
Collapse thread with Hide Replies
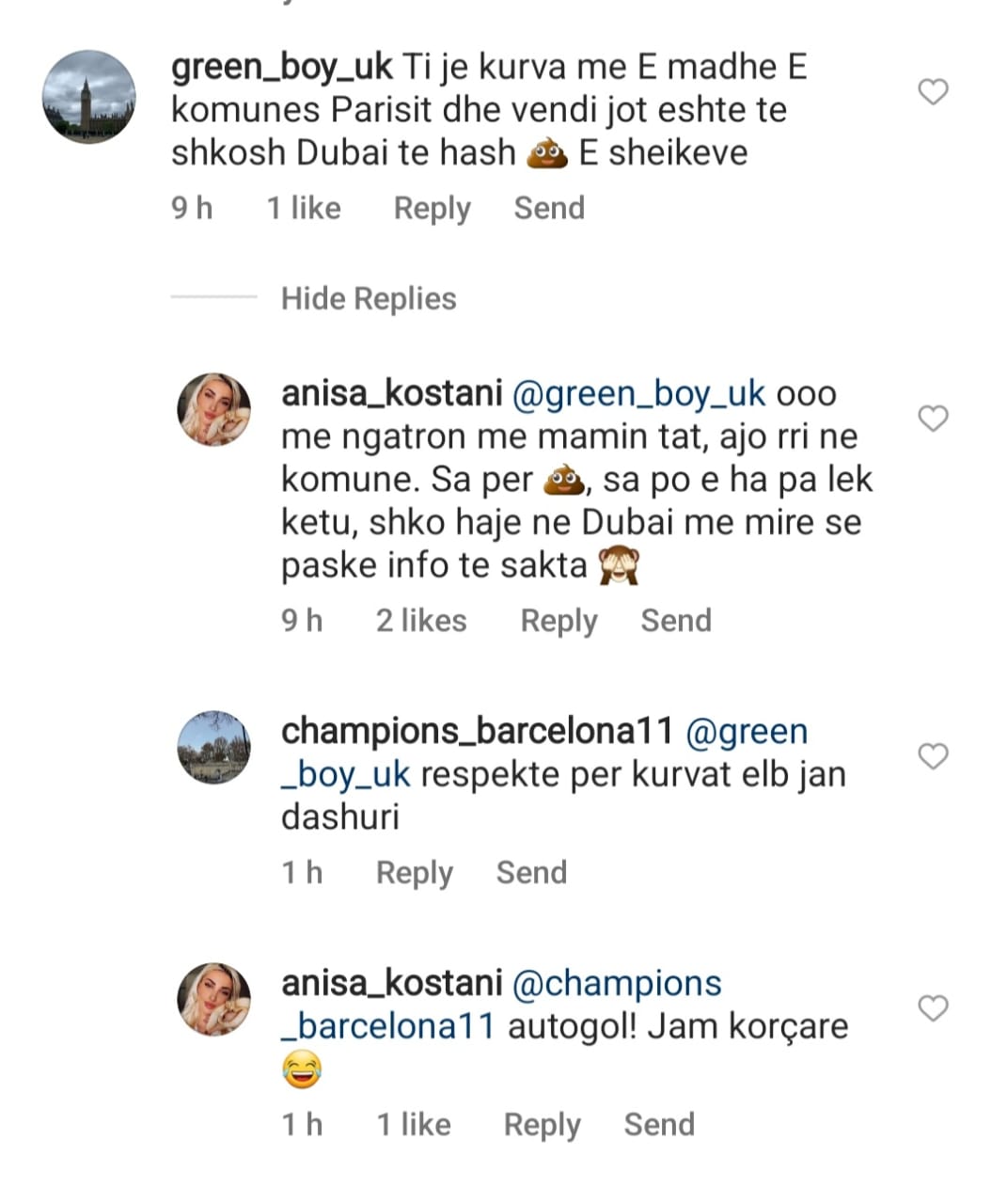[368, 299]
